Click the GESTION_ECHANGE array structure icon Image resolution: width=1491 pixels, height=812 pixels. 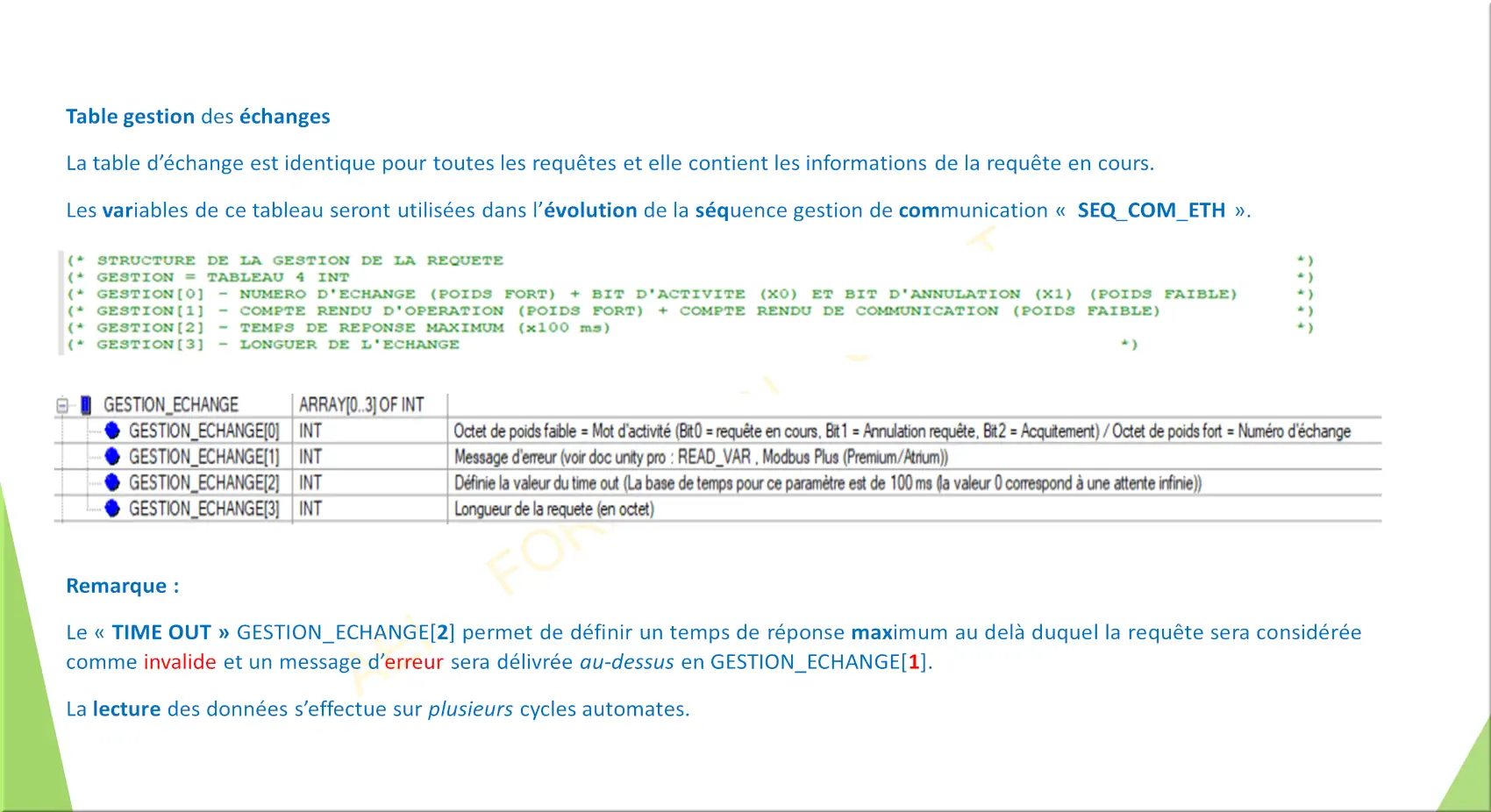[86, 405]
